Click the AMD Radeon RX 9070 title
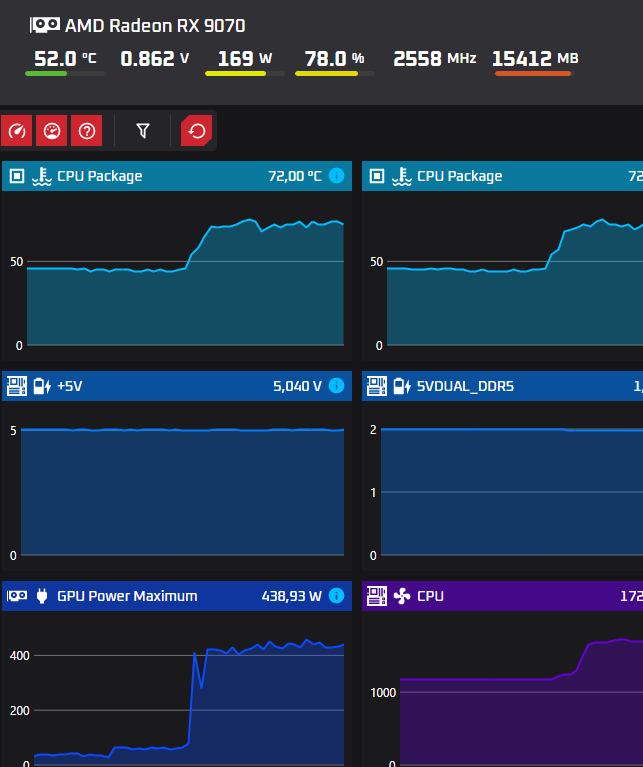The width and height of the screenshot is (643, 767). 155,25
